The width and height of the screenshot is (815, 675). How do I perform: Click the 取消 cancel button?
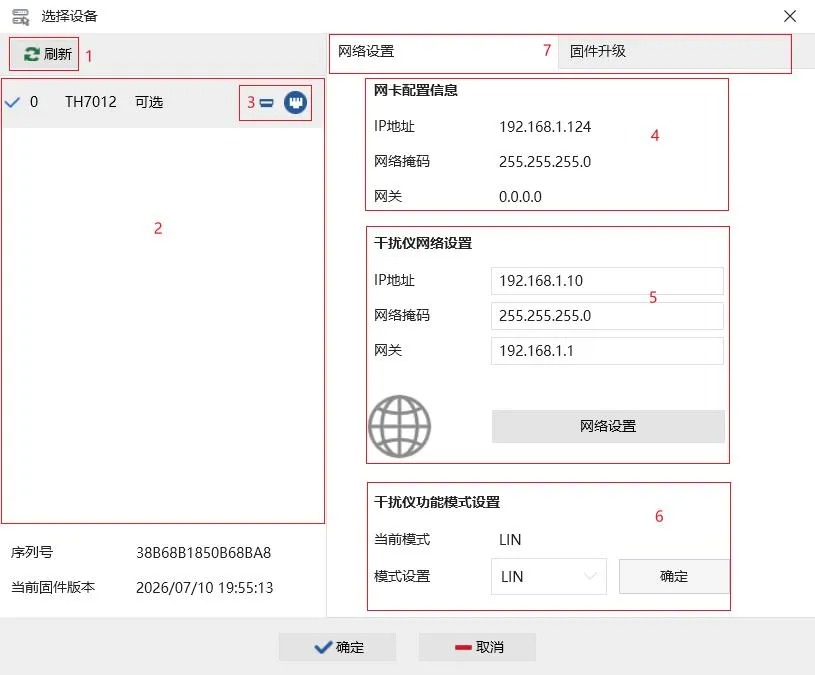coord(477,647)
